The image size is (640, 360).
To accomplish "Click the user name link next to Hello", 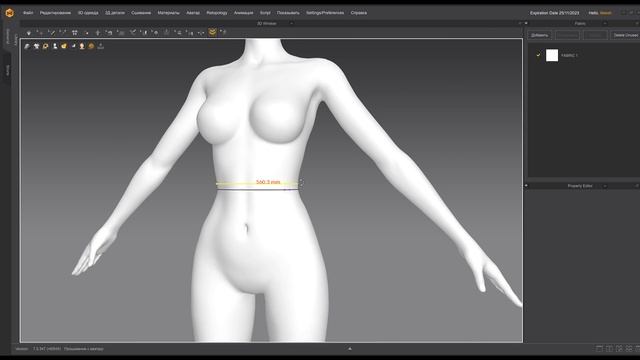I will click(x=606, y=13).
